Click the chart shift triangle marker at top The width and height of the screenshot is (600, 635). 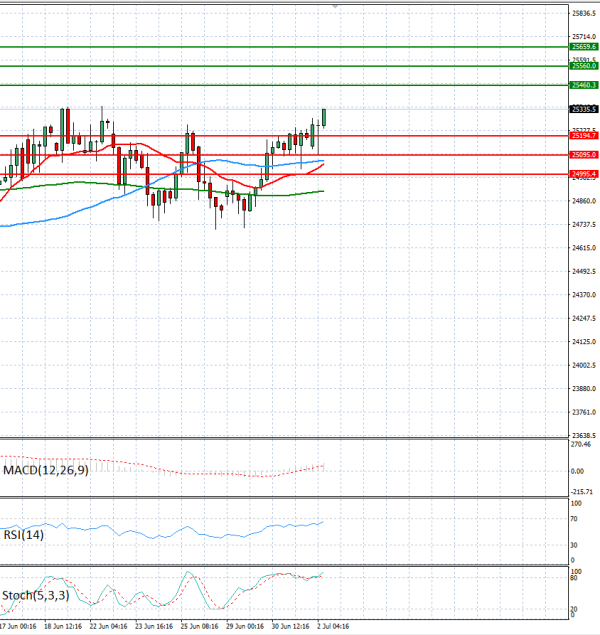pos(335,6)
